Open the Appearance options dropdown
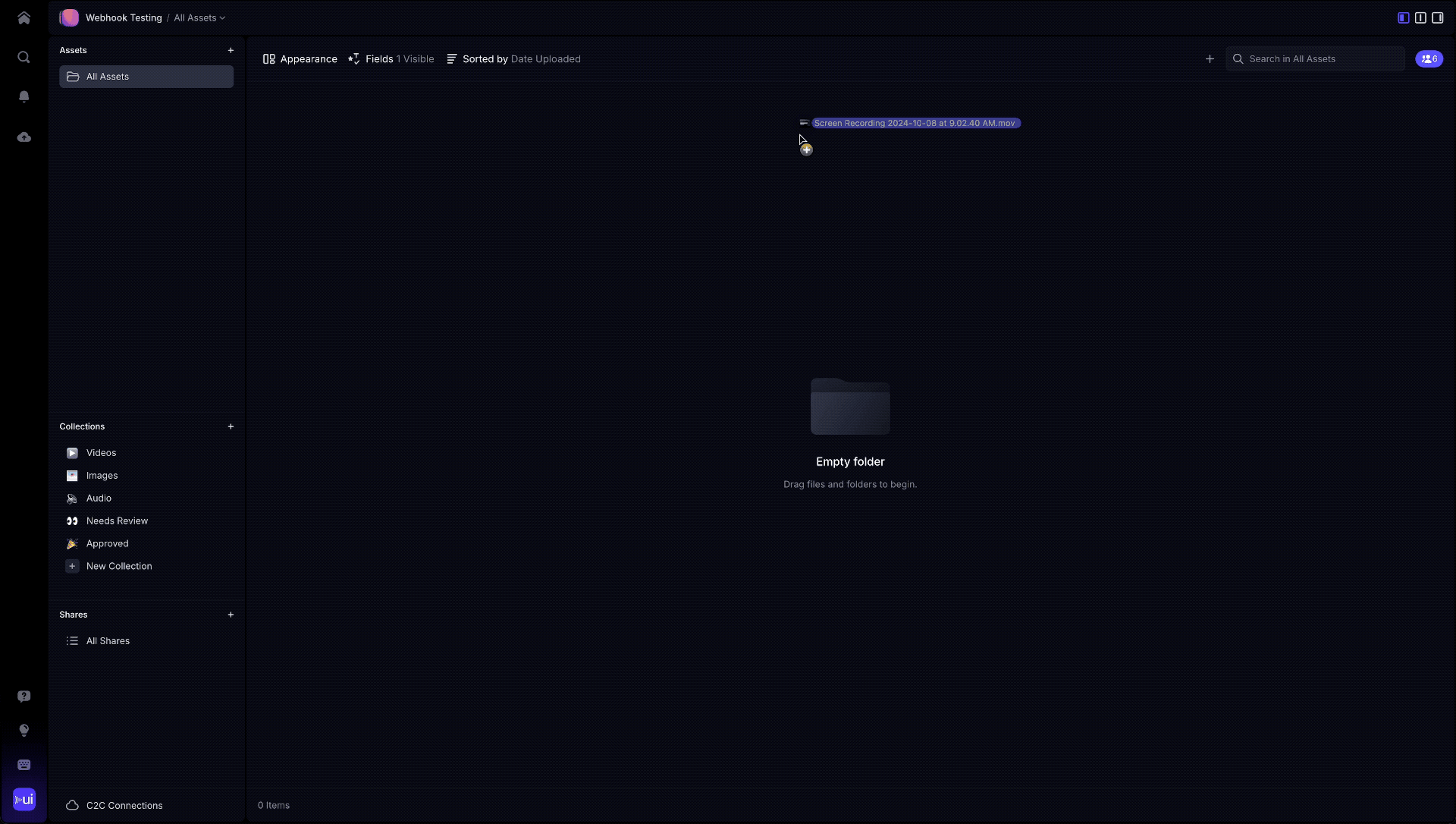The width and height of the screenshot is (1456, 824). [300, 59]
